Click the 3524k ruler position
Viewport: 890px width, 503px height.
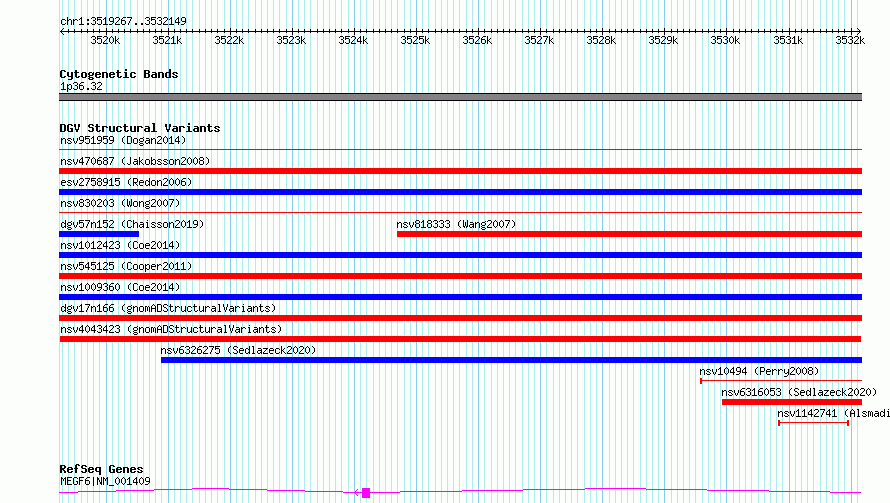(x=353, y=40)
